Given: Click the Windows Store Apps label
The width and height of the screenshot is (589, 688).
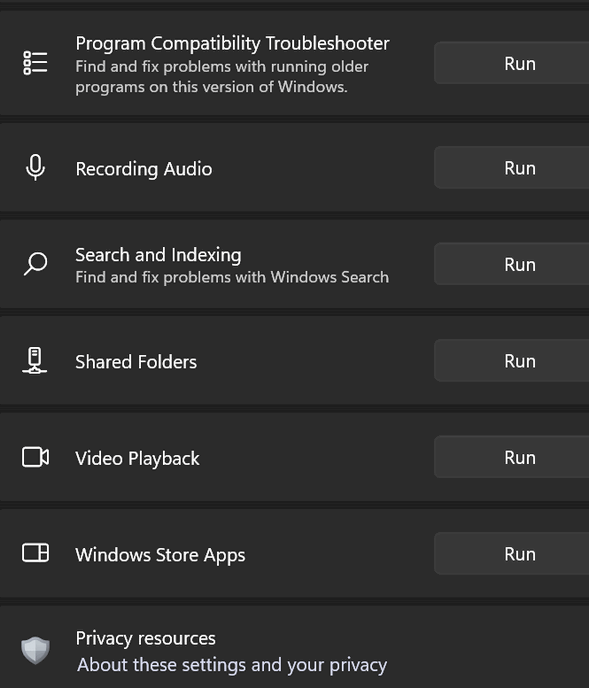Looking at the screenshot, I should coord(160,555).
